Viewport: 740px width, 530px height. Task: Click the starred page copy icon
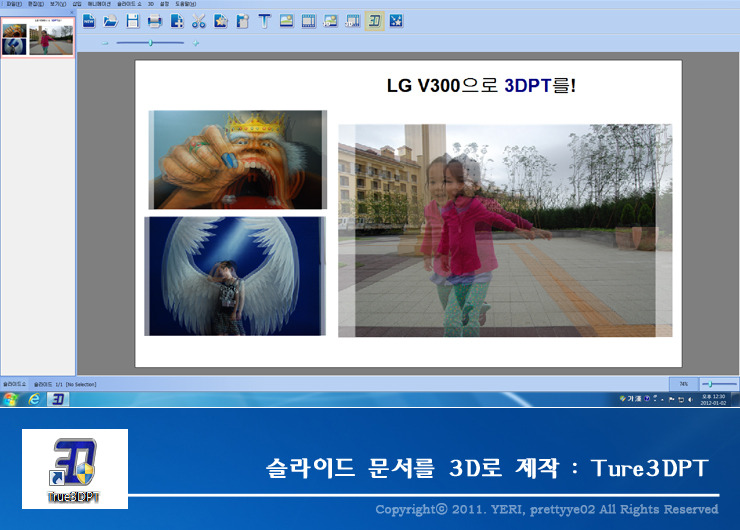[220, 21]
